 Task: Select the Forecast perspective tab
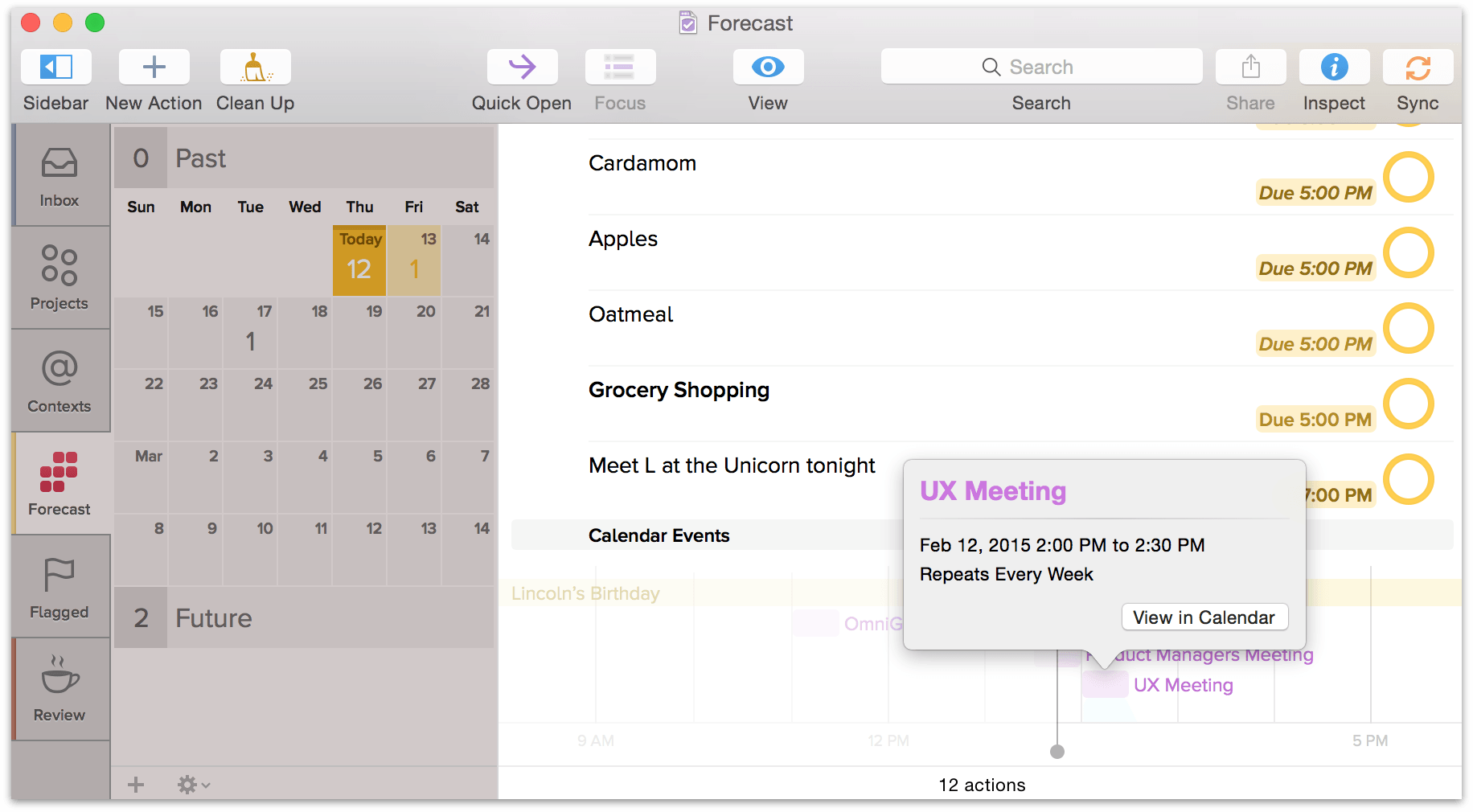click(x=61, y=484)
